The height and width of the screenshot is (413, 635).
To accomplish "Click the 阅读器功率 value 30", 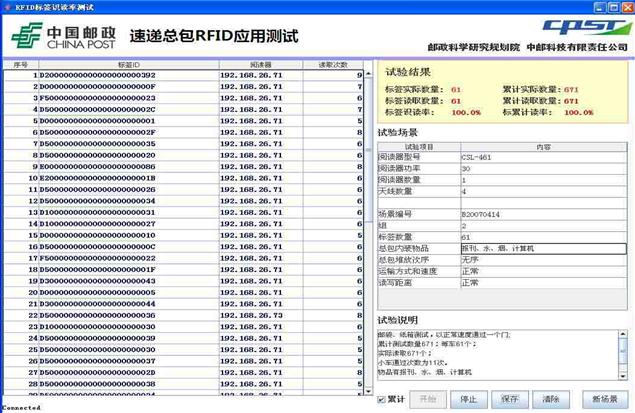I will coord(543,168).
